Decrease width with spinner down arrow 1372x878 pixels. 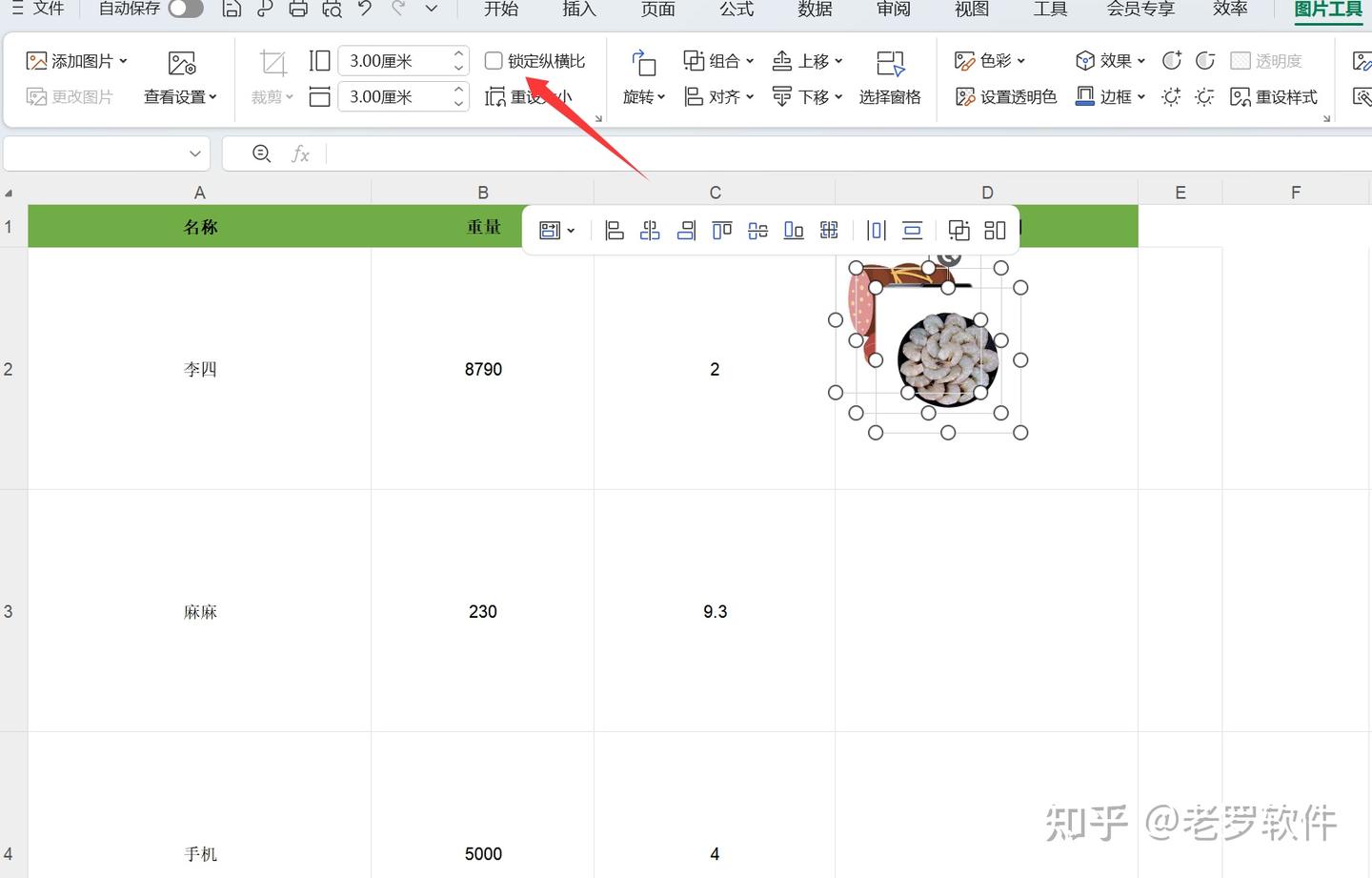point(458,103)
